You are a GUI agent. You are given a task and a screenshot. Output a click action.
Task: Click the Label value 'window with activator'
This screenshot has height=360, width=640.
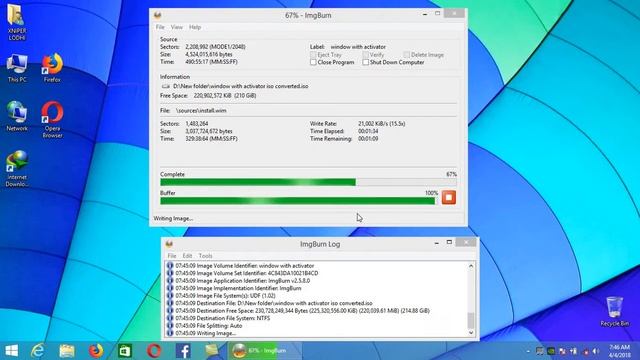tap(358, 47)
